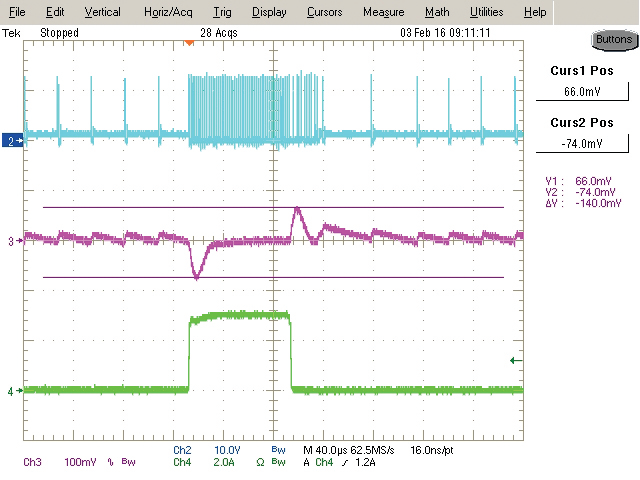The width and height of the screenshot is (640, 480).
Task: Click the M 40.0µs timebase readout
Action: point(325,450)
